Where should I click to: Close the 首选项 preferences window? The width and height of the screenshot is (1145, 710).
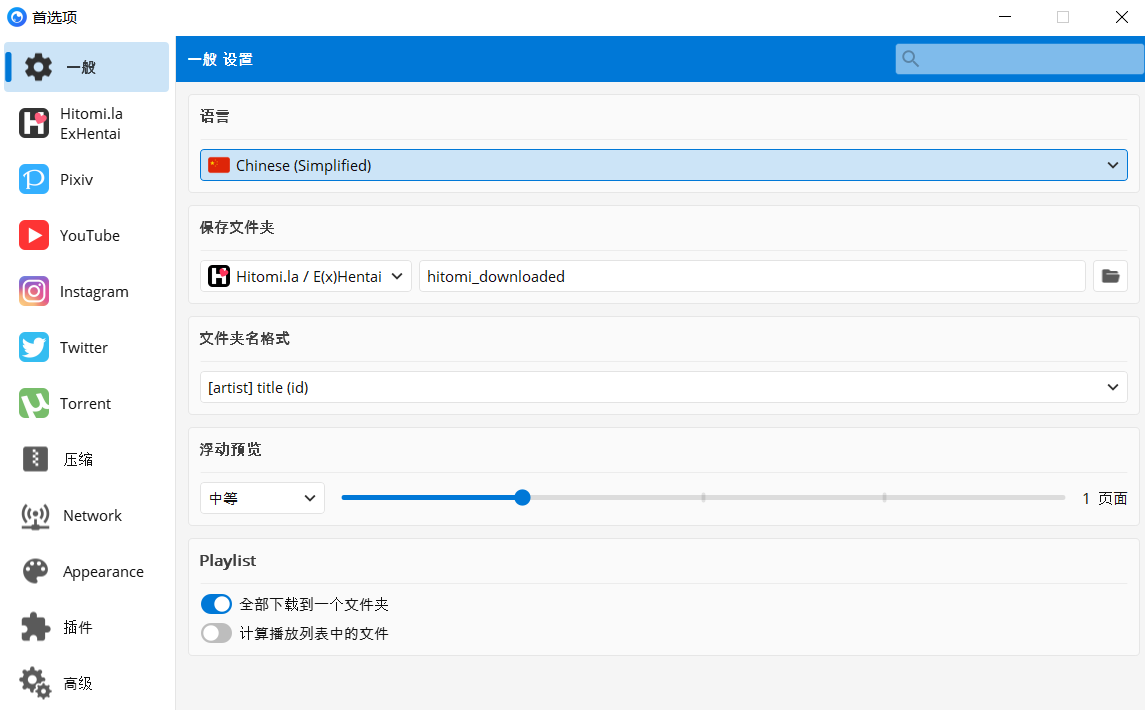(1122, 17)
